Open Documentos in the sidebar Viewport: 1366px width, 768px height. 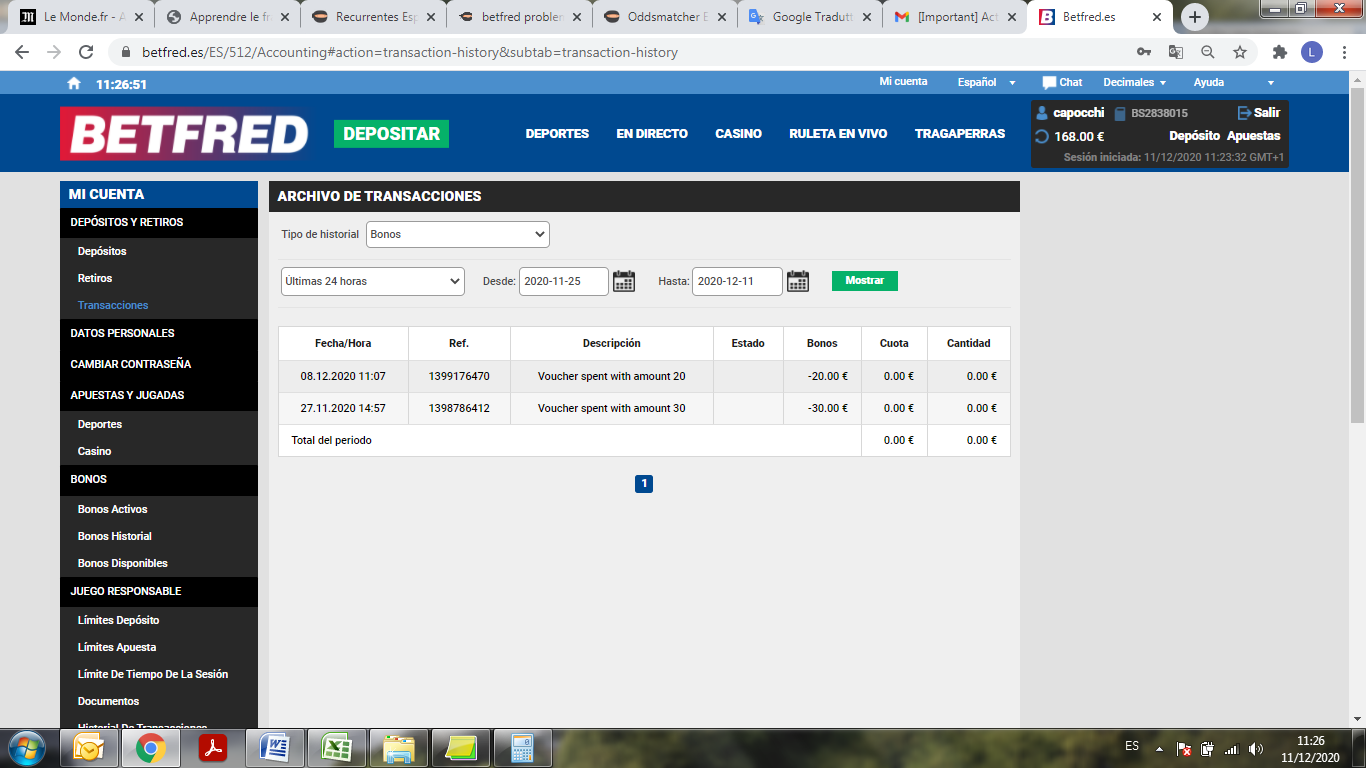point(109,701)
